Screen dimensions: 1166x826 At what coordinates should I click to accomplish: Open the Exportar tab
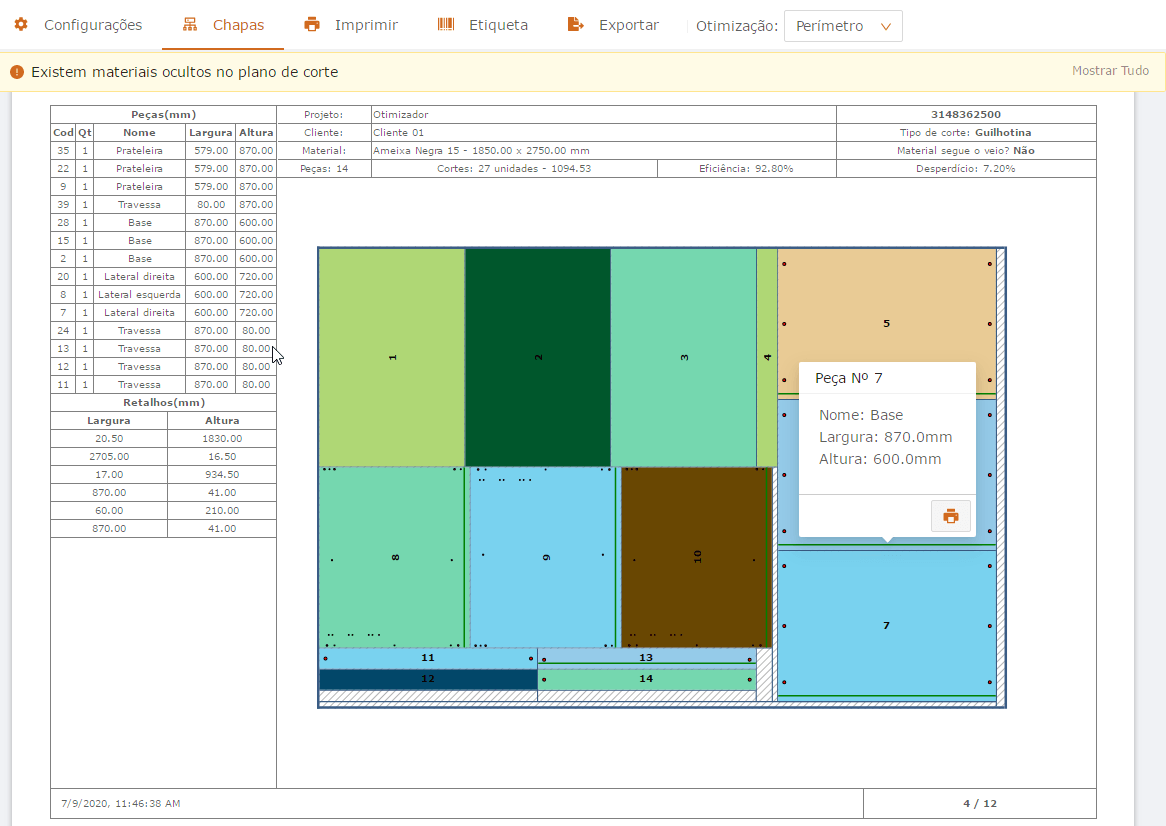628,25
